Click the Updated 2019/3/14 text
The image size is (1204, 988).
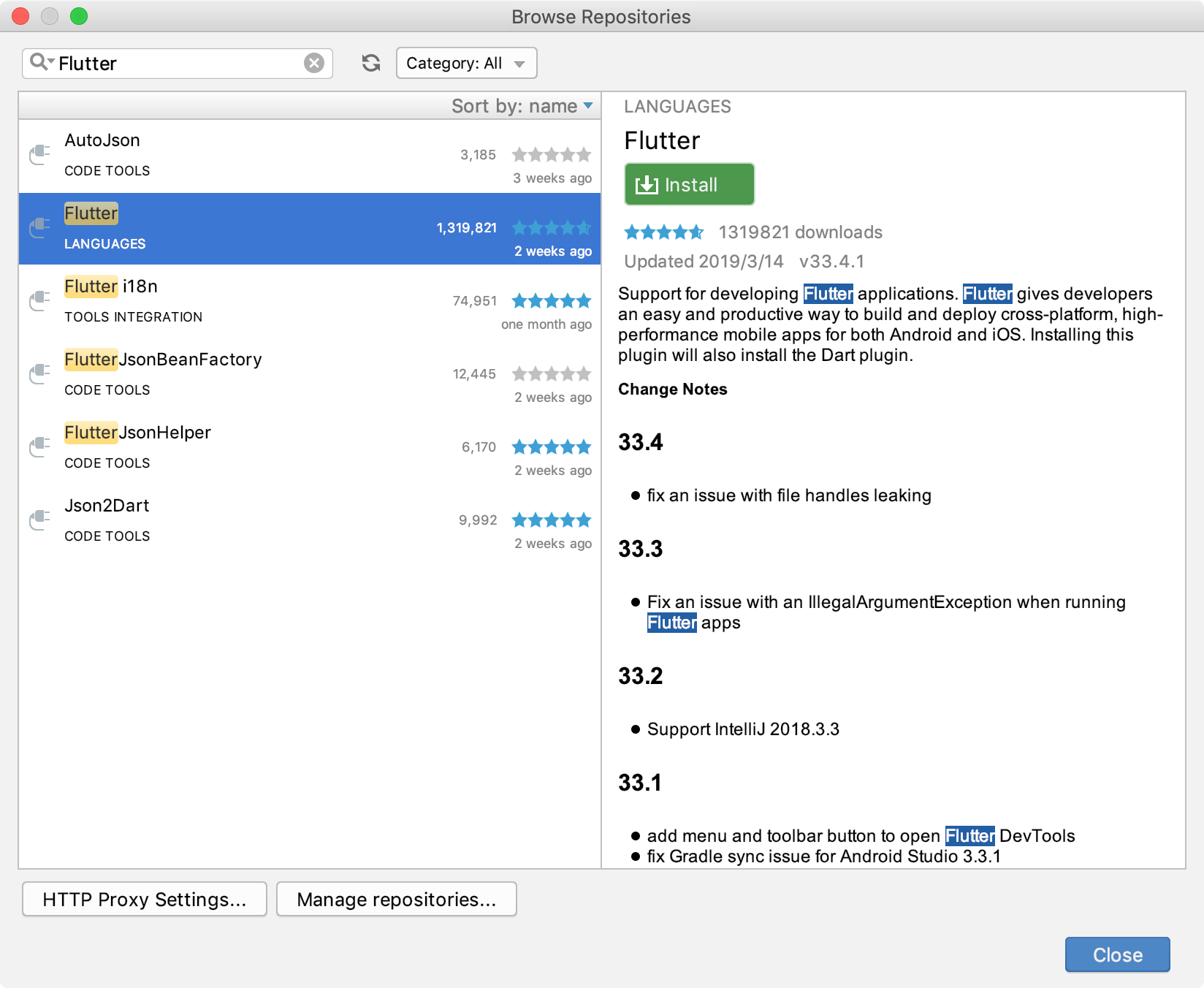pyautogui.click(x=704, y=262)
